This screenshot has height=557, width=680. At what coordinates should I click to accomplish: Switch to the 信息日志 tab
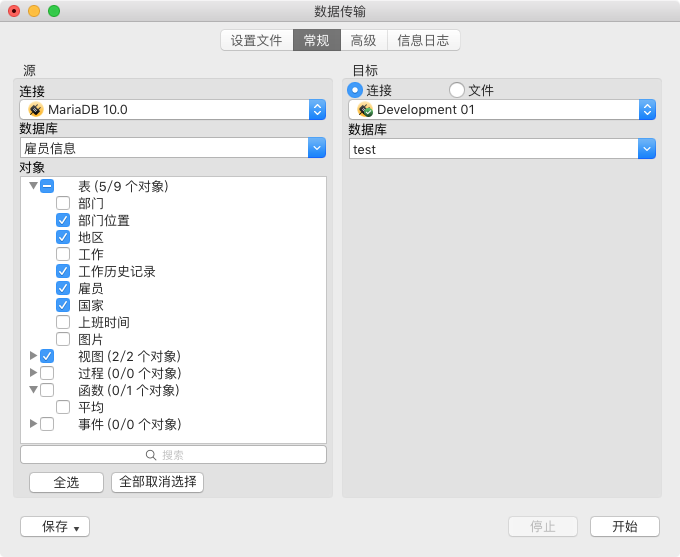click(423, 40)
